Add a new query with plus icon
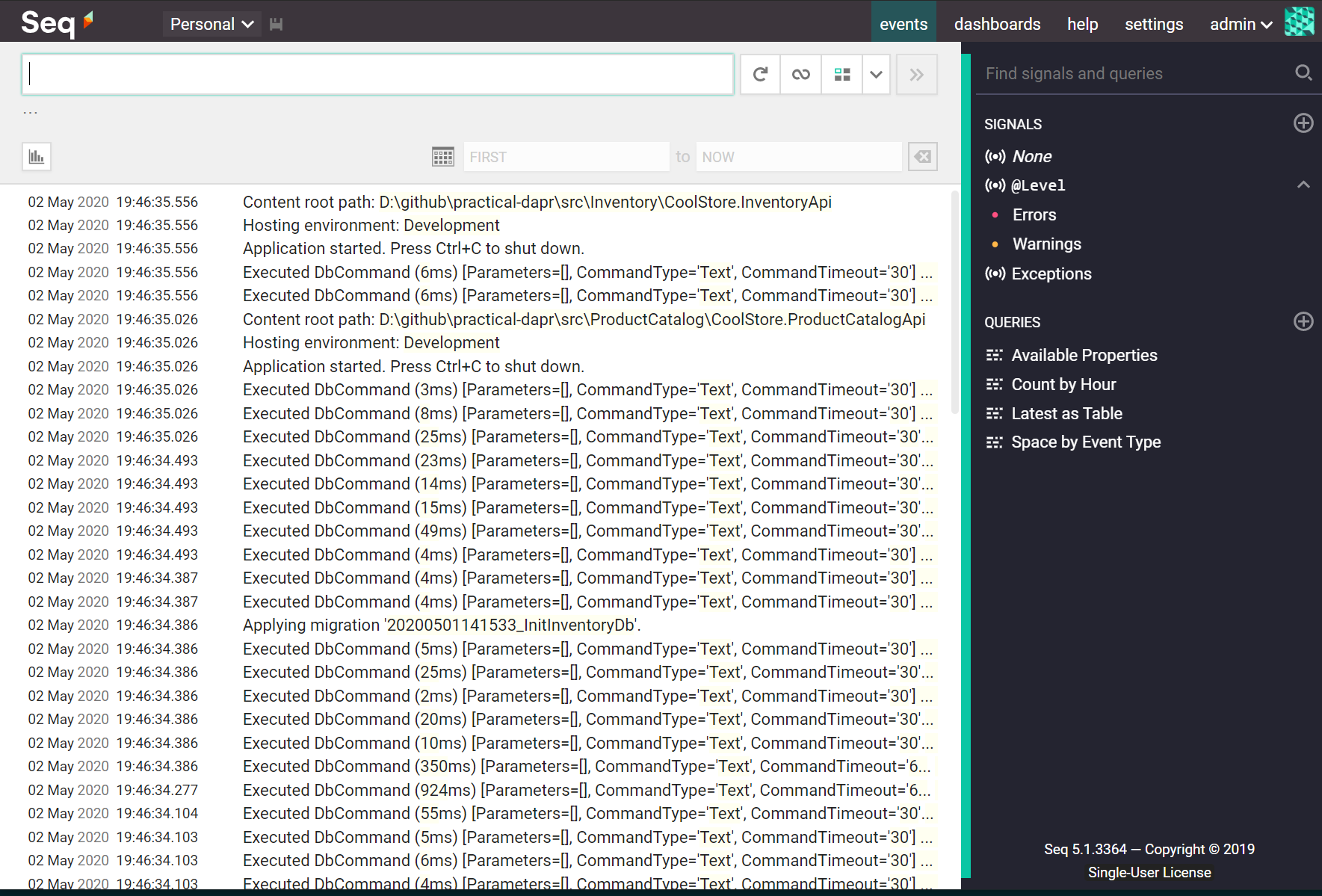Image resolution: width=1322 pixels, height=896 pixels. click(1303, 321)
